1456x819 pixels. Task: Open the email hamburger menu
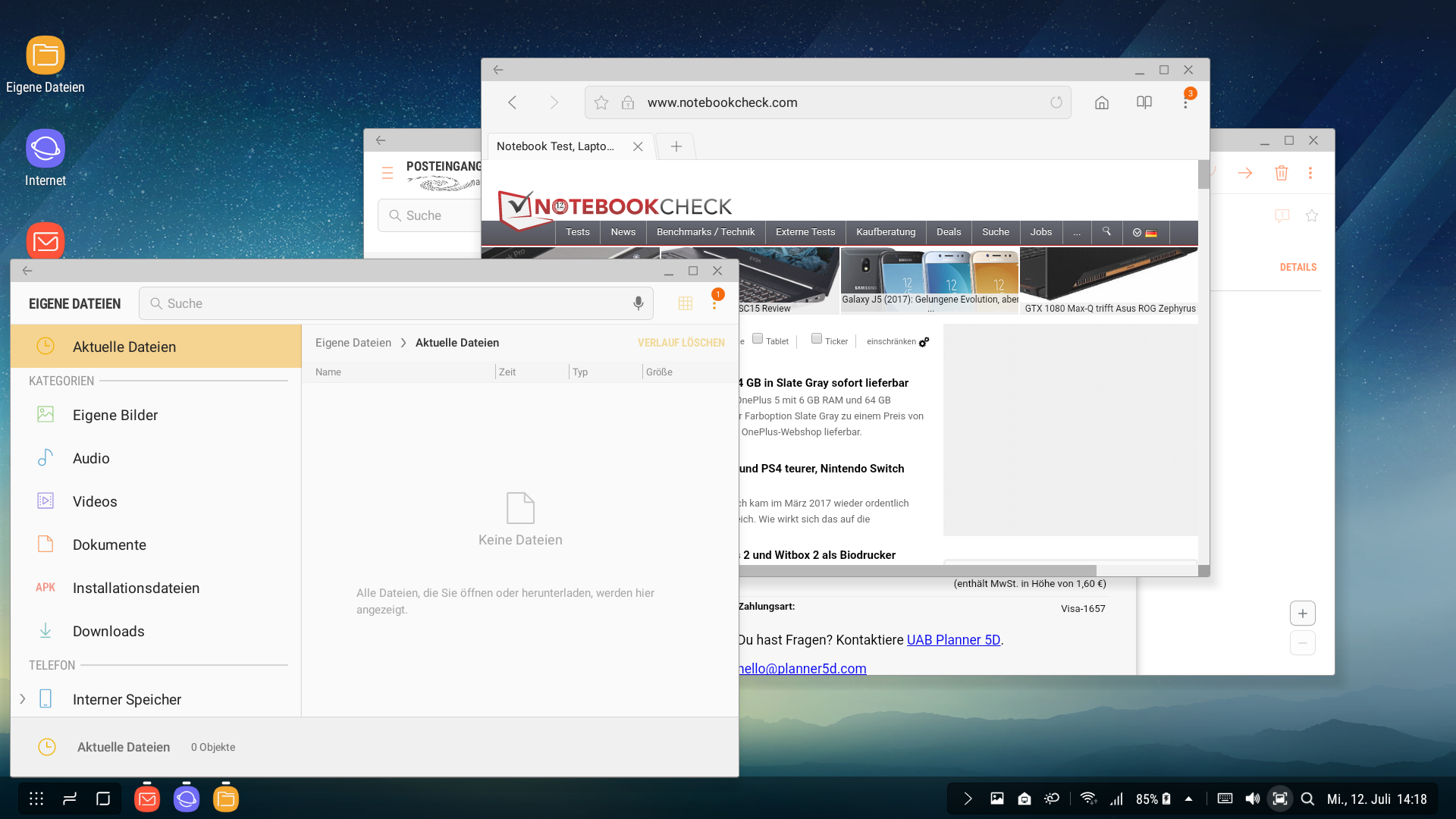tap(388, 173)
